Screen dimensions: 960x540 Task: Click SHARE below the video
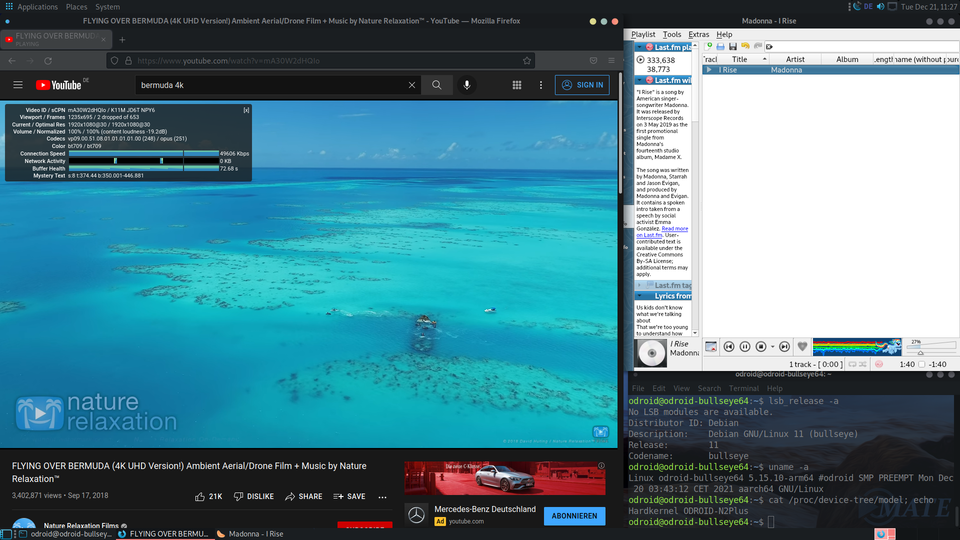coord(304,497)
